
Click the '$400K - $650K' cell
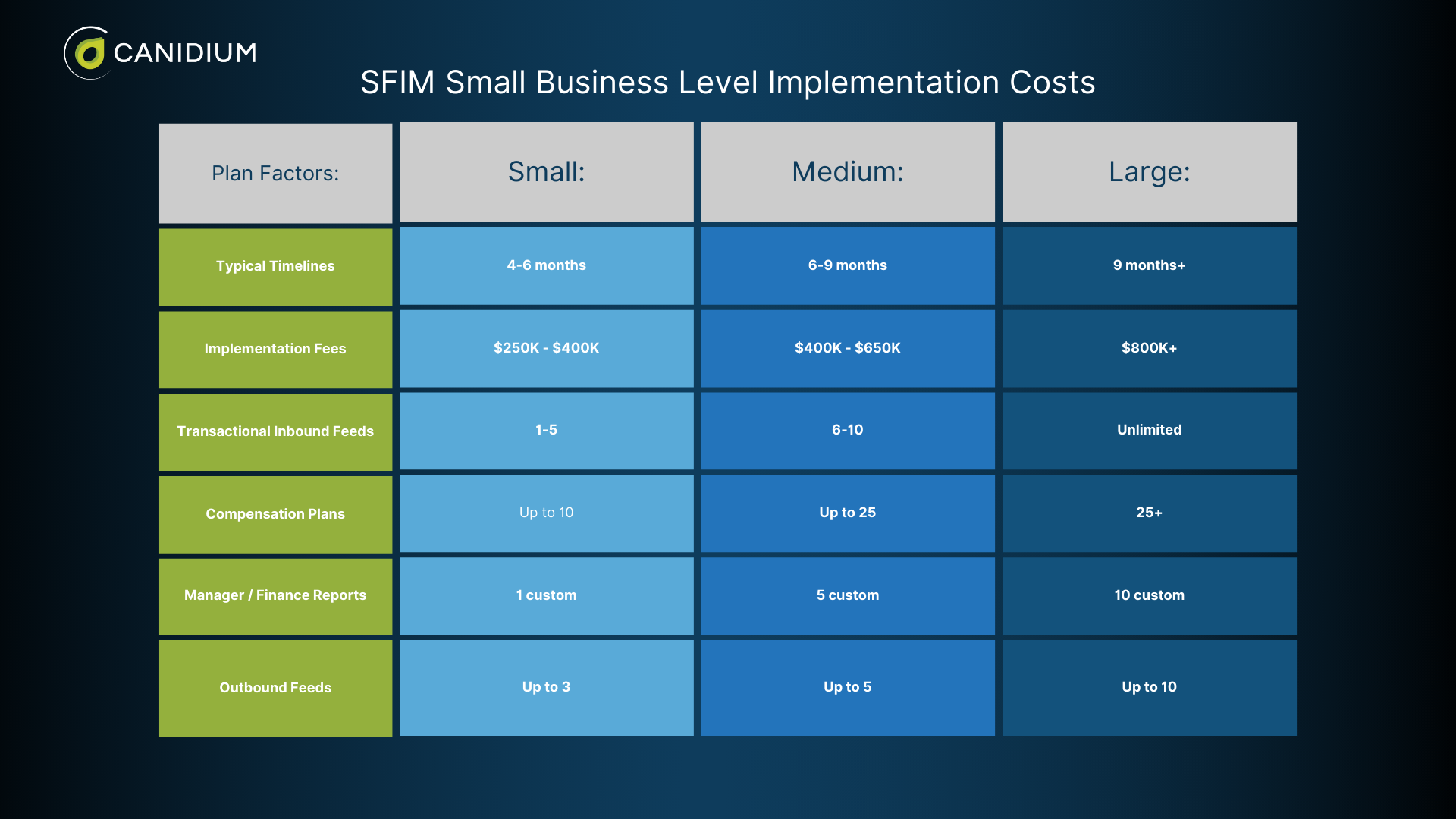point(848,349)
